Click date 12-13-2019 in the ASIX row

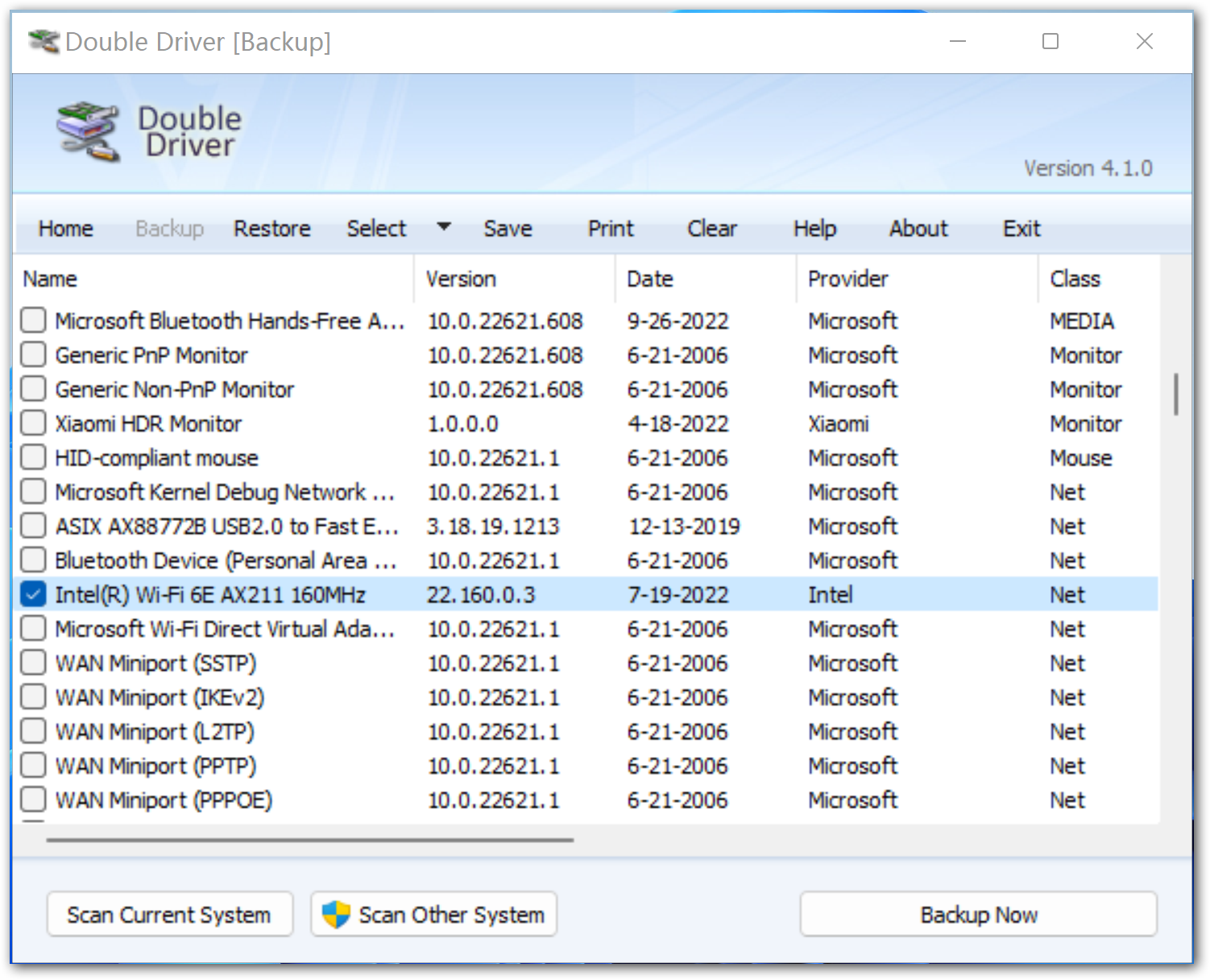[x=684, y=527]
